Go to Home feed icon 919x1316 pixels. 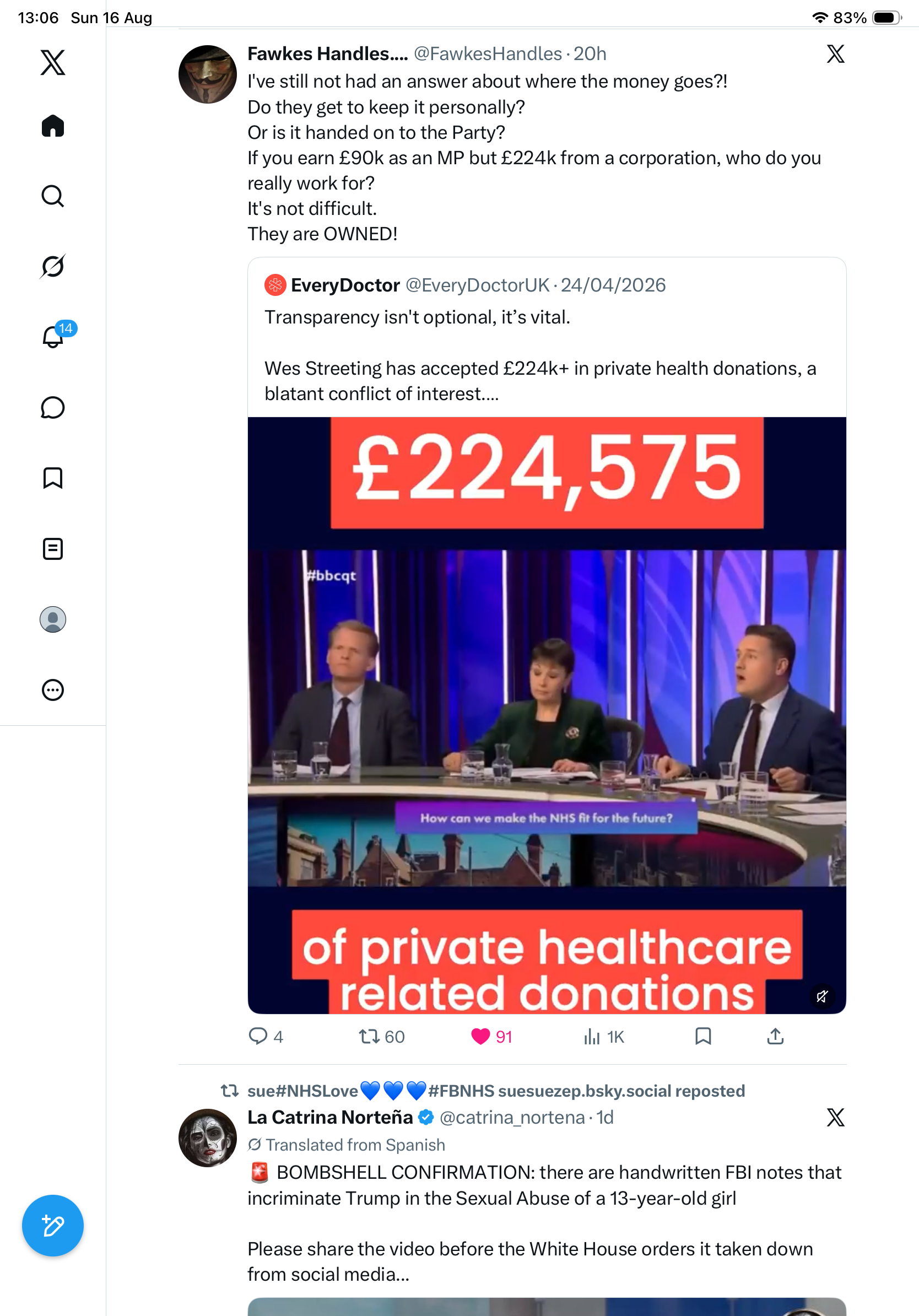53,126
